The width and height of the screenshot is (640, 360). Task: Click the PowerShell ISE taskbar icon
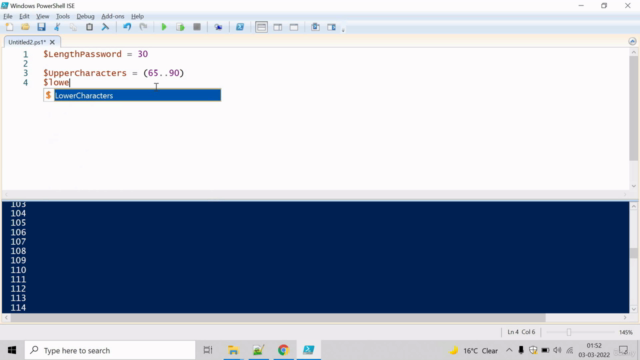[309, 350]
